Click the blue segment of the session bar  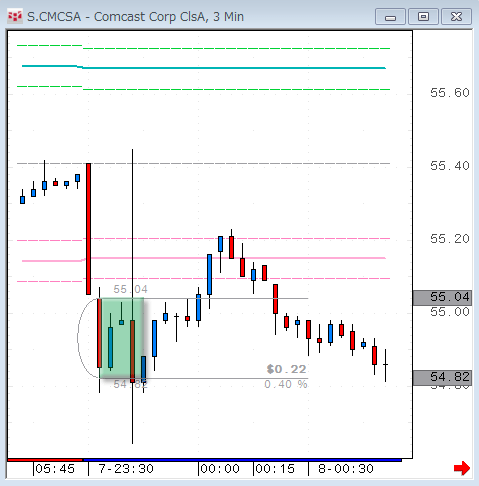pos(242,460)
